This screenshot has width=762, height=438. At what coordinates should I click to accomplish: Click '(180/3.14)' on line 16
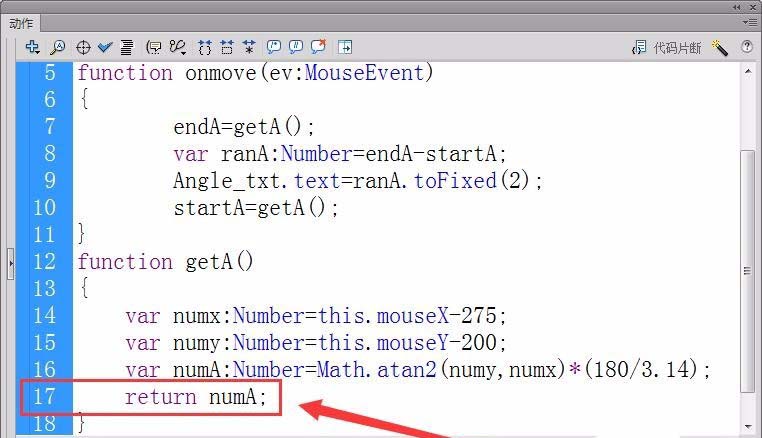641,369
